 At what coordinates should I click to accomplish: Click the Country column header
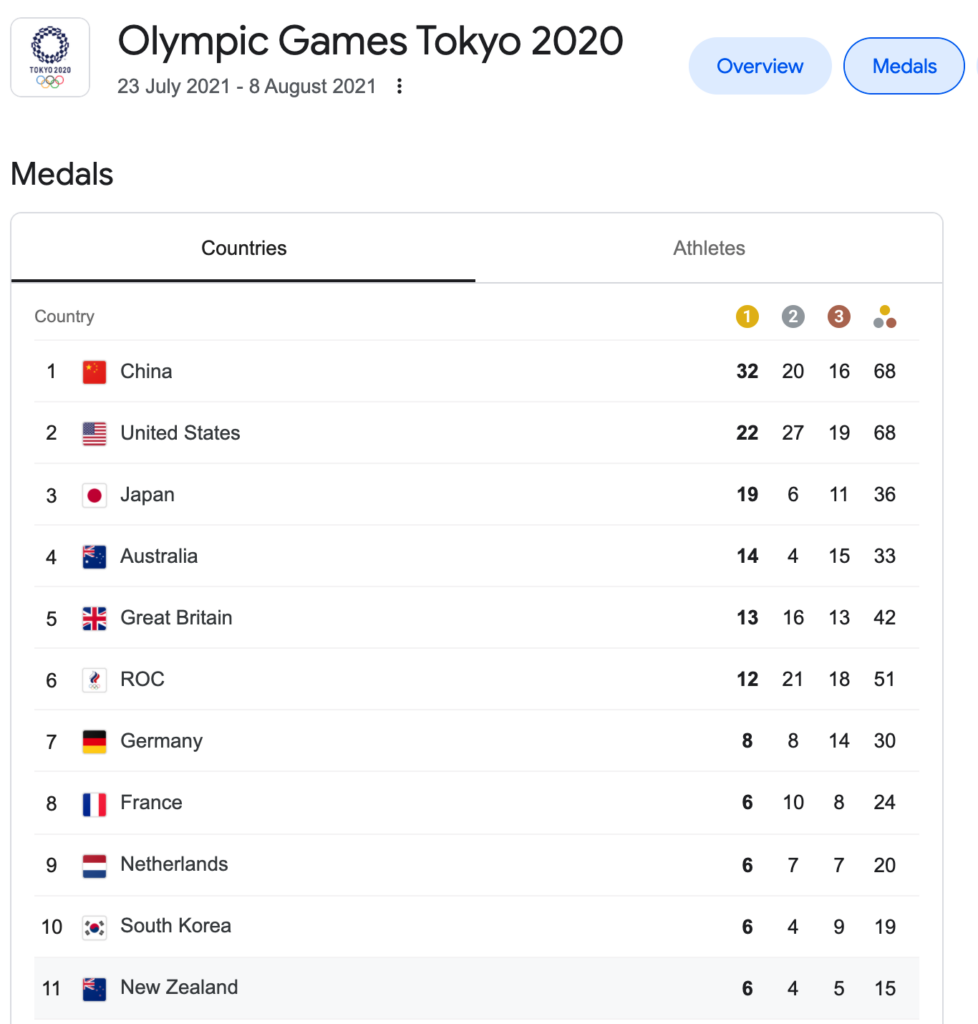point(64,316)
